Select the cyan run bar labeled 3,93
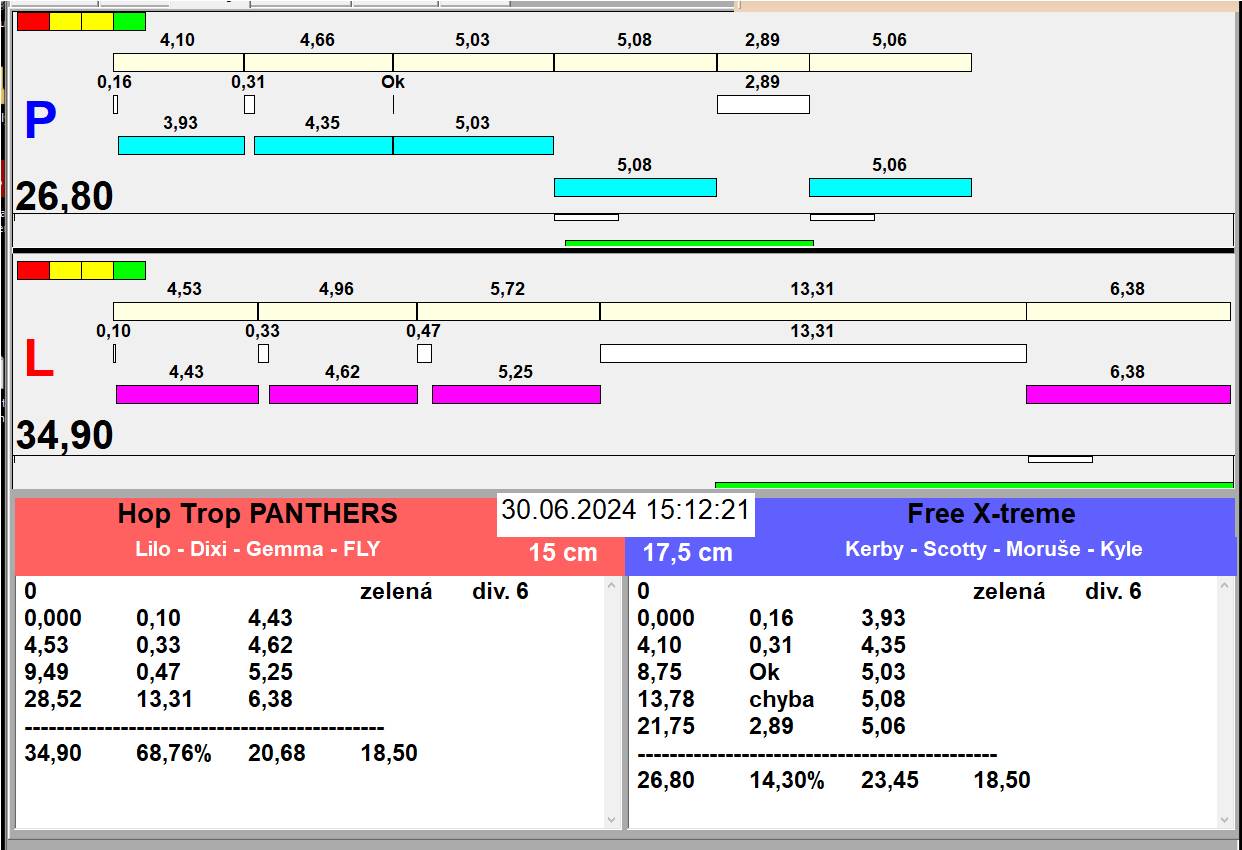 [181, 145]
